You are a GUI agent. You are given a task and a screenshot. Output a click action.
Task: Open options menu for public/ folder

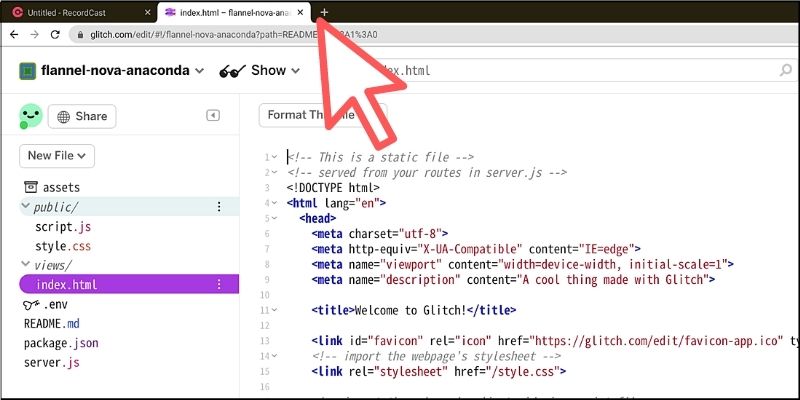[219, 207]
